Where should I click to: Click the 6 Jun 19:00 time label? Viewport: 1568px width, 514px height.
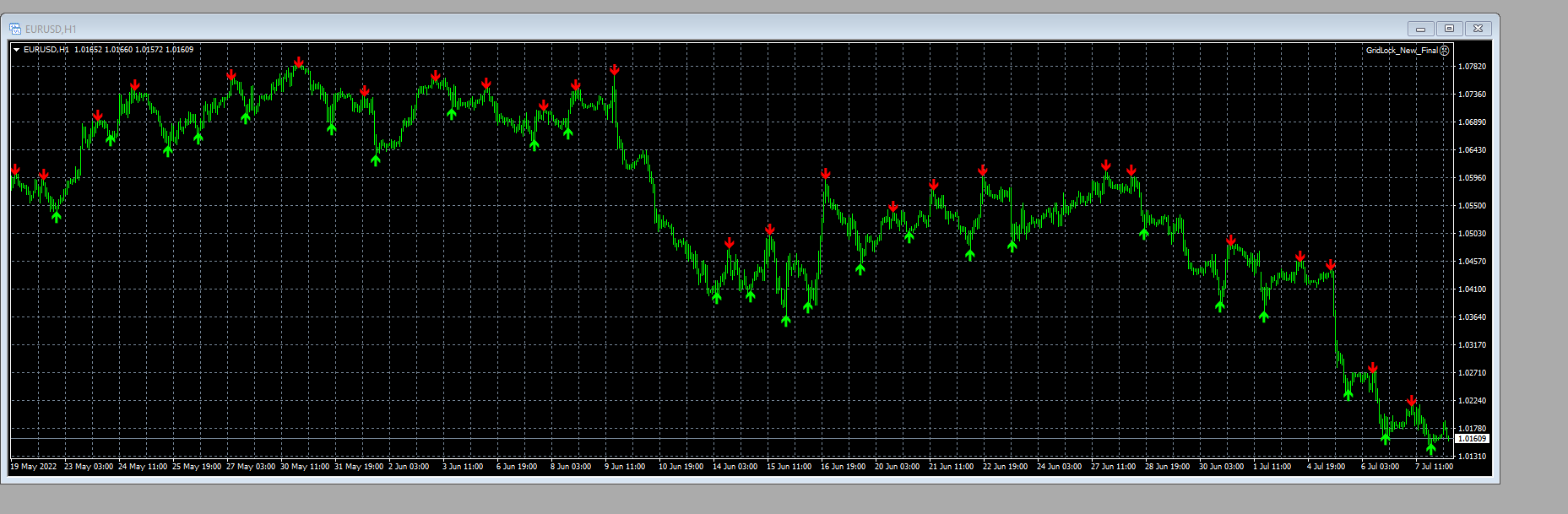(517, 467)
